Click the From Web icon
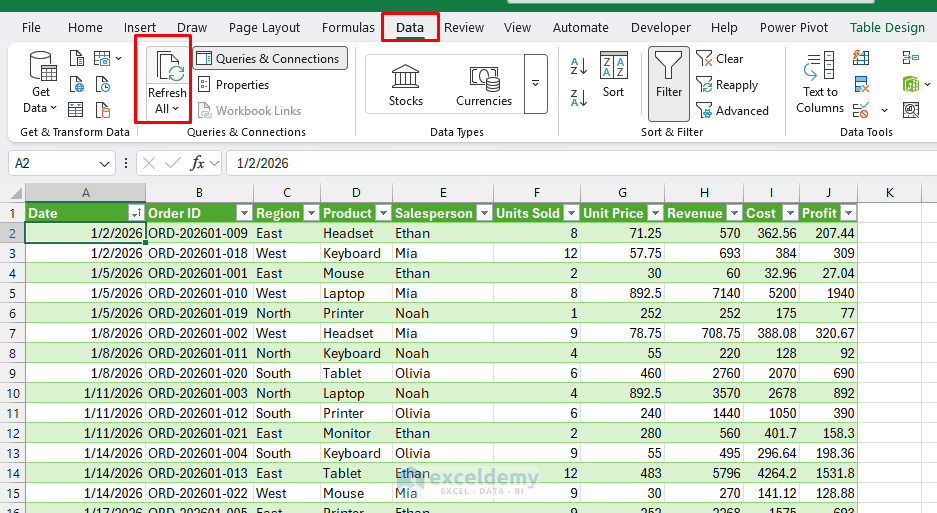Image resolution: width=937 pixels, height=513 pixels. click(x=76, y=84)
